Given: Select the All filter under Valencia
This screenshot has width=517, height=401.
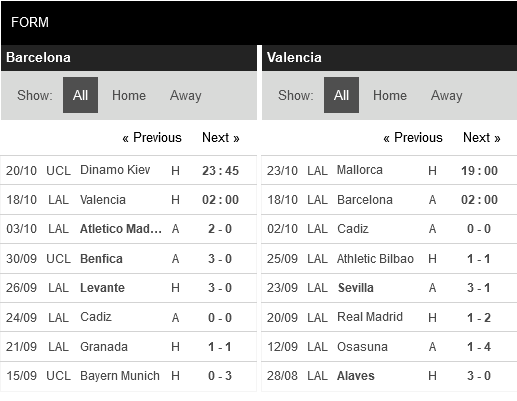Looking at the screenshot, I should (341, 95).
